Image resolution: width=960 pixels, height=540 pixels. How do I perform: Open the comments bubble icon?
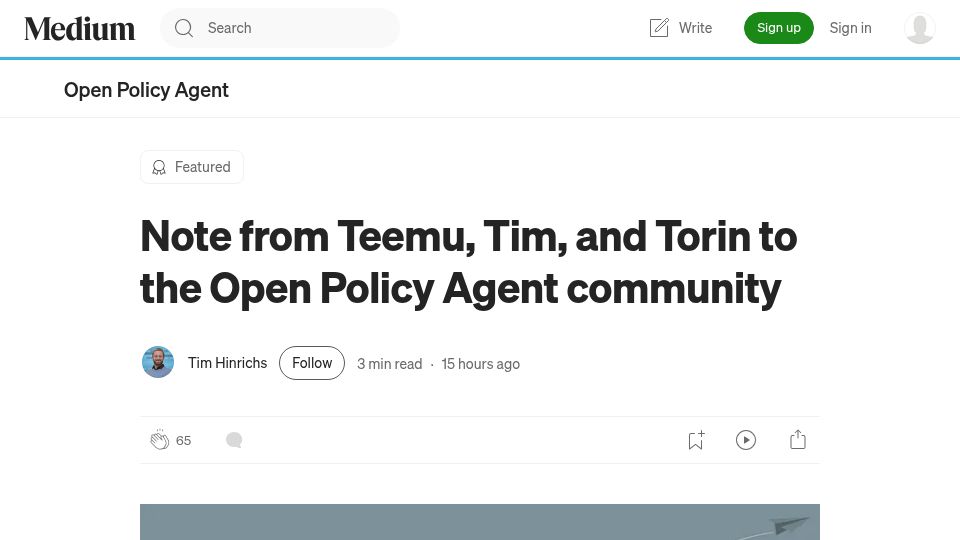click(234, 440)
